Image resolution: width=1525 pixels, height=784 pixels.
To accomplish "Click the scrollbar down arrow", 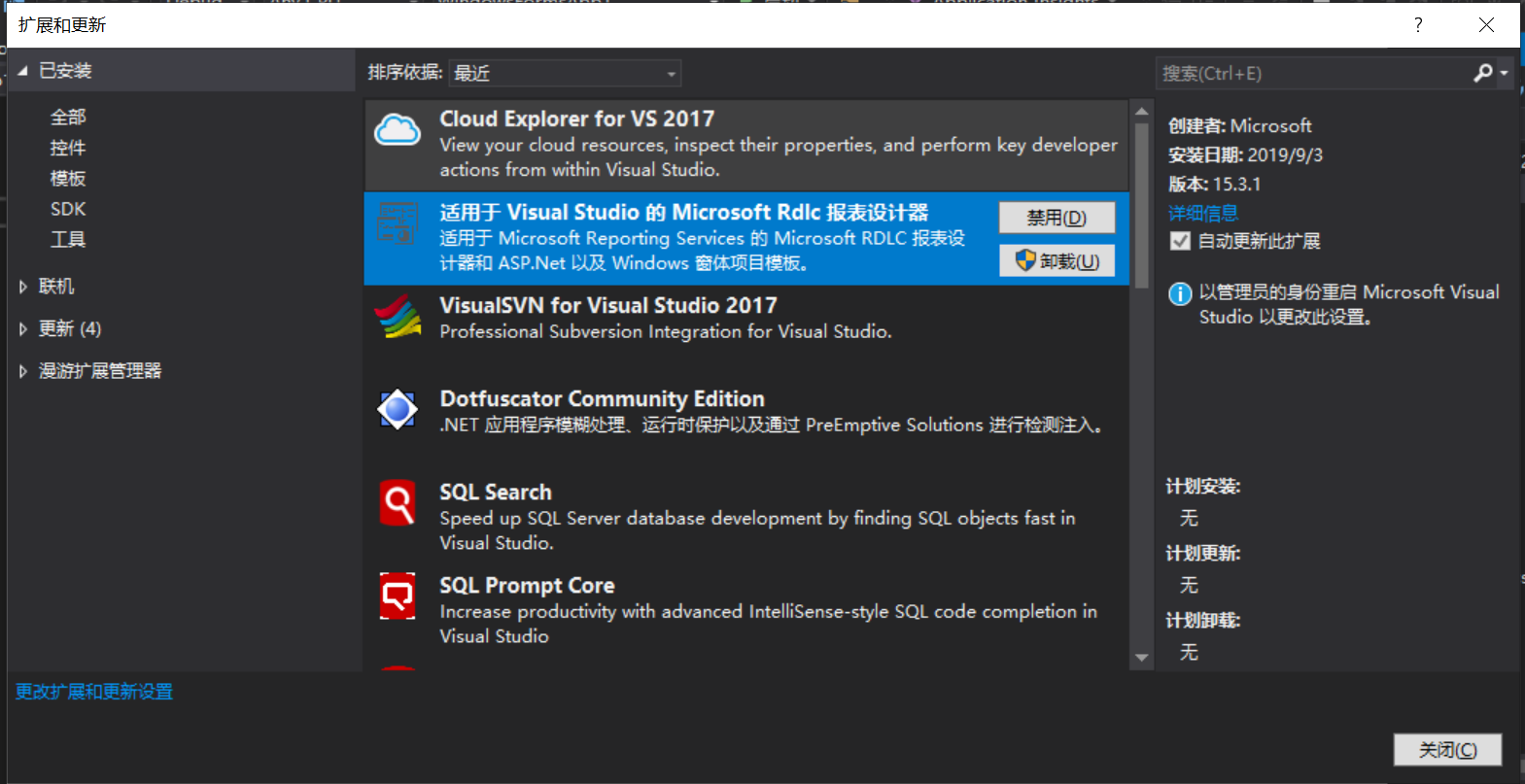I will (1141, 659).
